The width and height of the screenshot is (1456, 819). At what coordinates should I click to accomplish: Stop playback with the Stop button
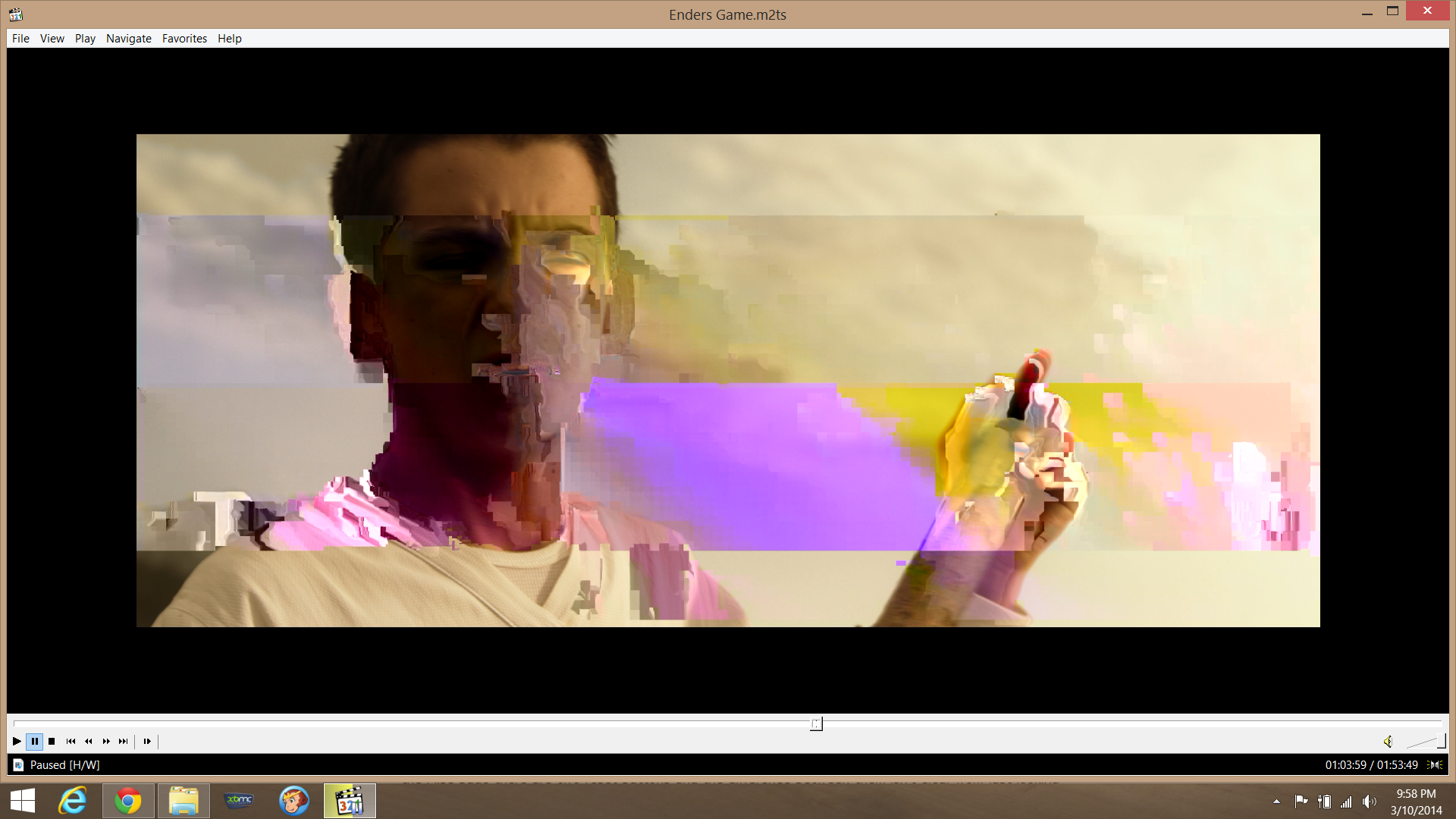pos(52,741)
